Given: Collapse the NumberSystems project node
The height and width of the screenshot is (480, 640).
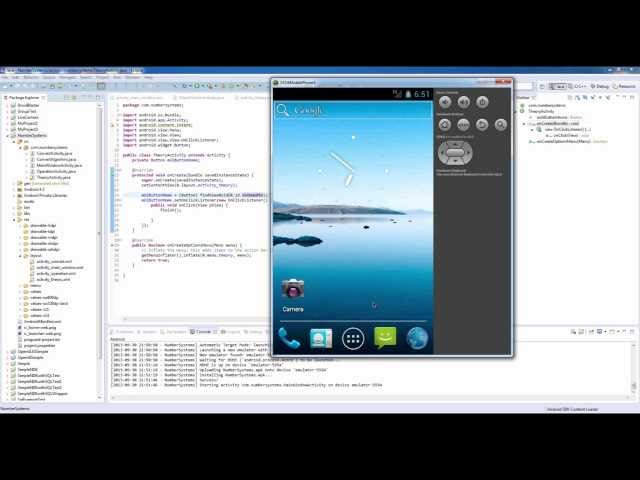Looking at the screenshot, I should tap(8, 136).
